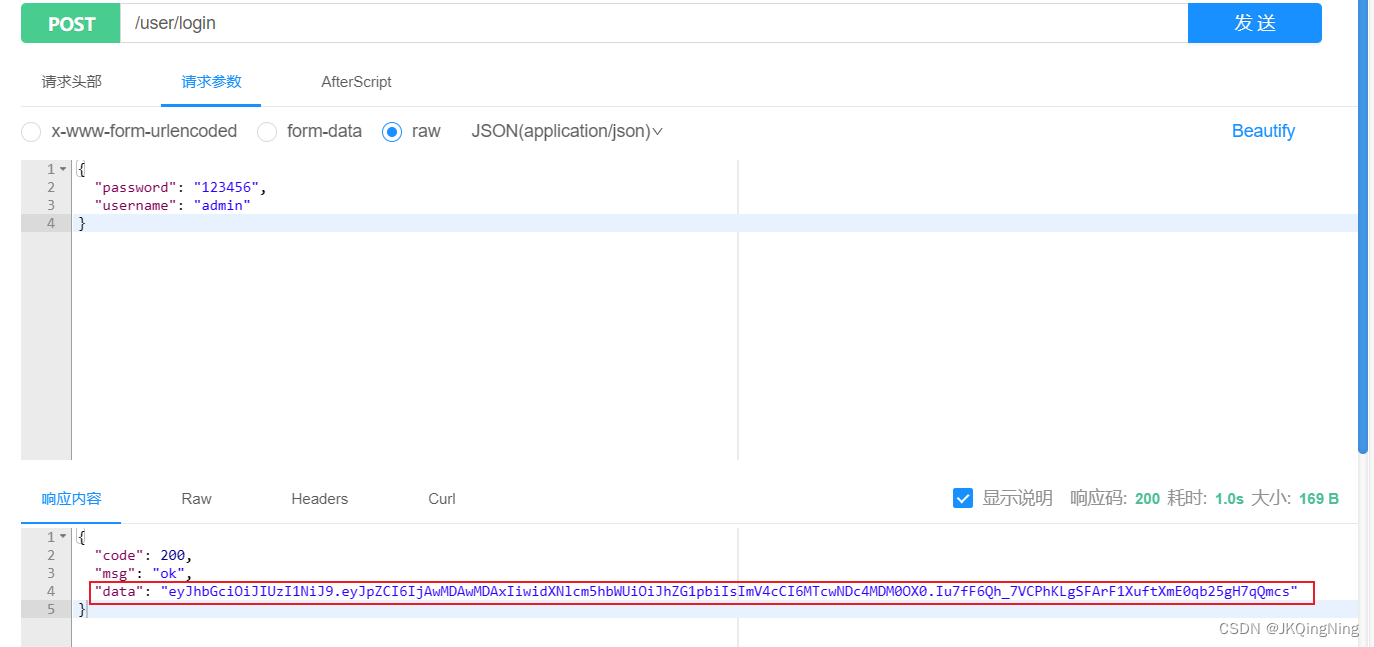Click the 1.0s elapsed time value
Viewport: 1374px width, 647px height.
tap(1229, 498)
